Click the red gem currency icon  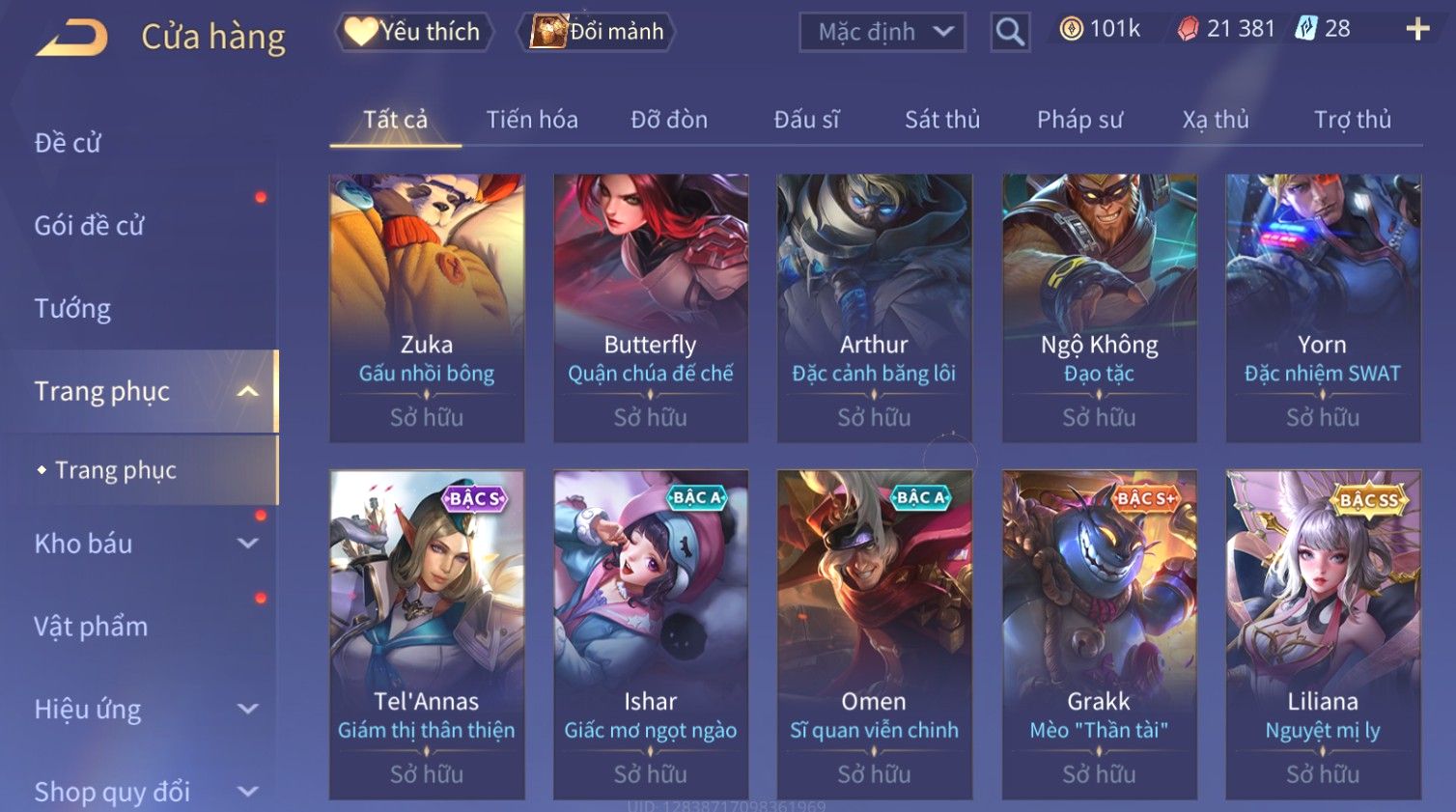[x=1188, y=29]
